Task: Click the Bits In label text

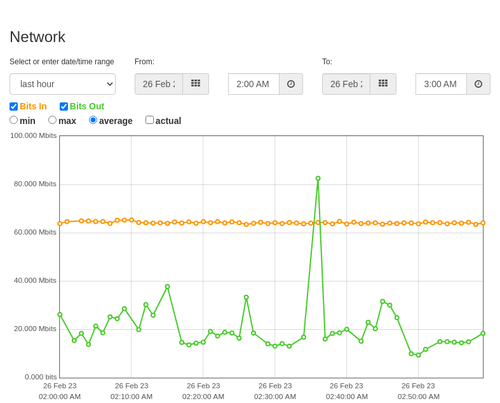Action: 33,106
